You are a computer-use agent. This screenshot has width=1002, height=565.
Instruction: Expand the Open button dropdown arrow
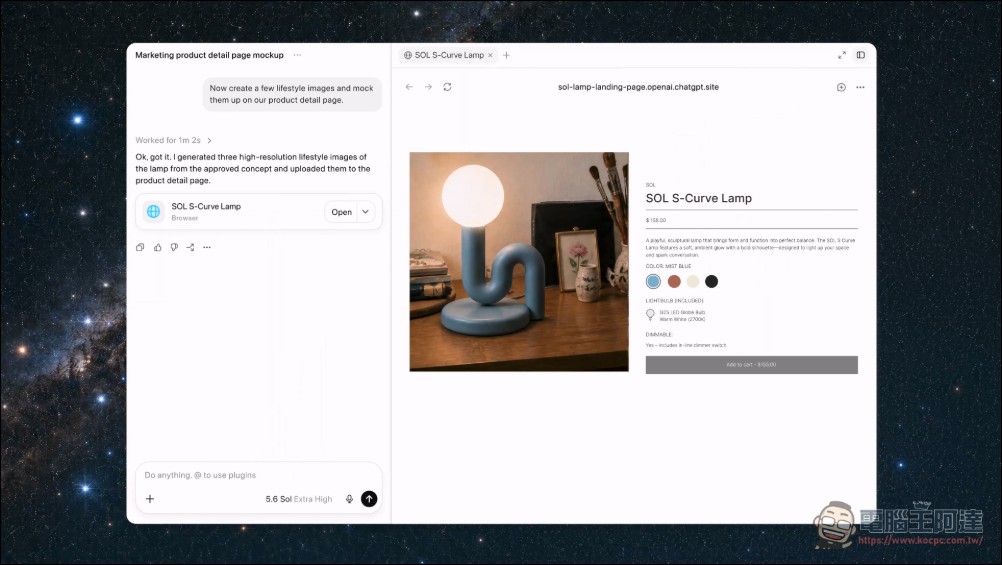pos(366,212)
